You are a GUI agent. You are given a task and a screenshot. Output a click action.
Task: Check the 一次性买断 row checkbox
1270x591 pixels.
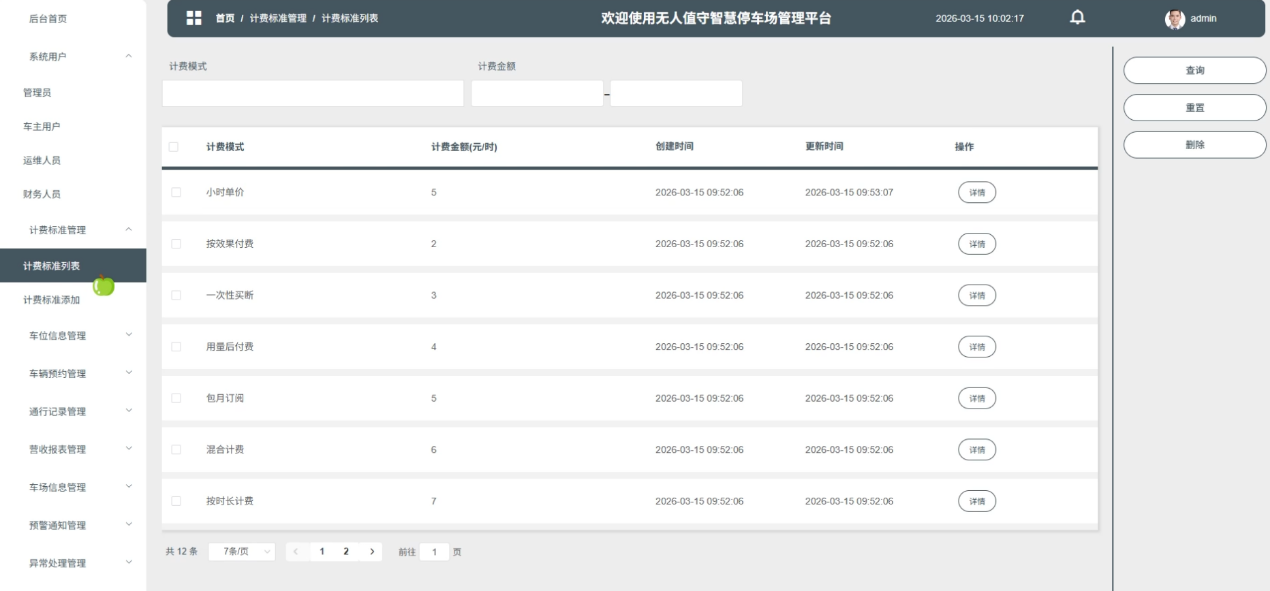176,295
